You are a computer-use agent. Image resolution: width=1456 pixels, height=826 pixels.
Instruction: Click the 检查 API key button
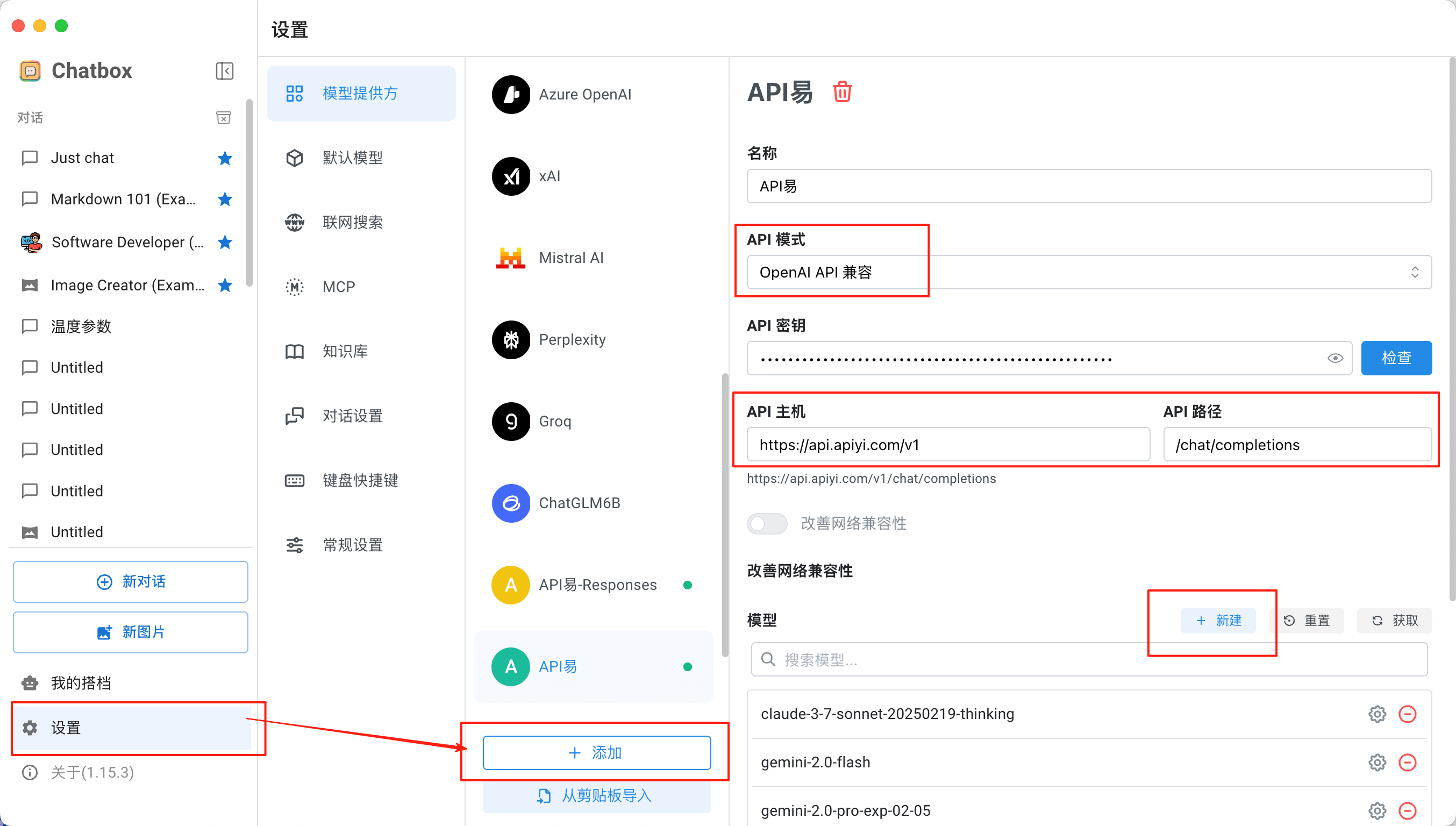(1396, 358)
